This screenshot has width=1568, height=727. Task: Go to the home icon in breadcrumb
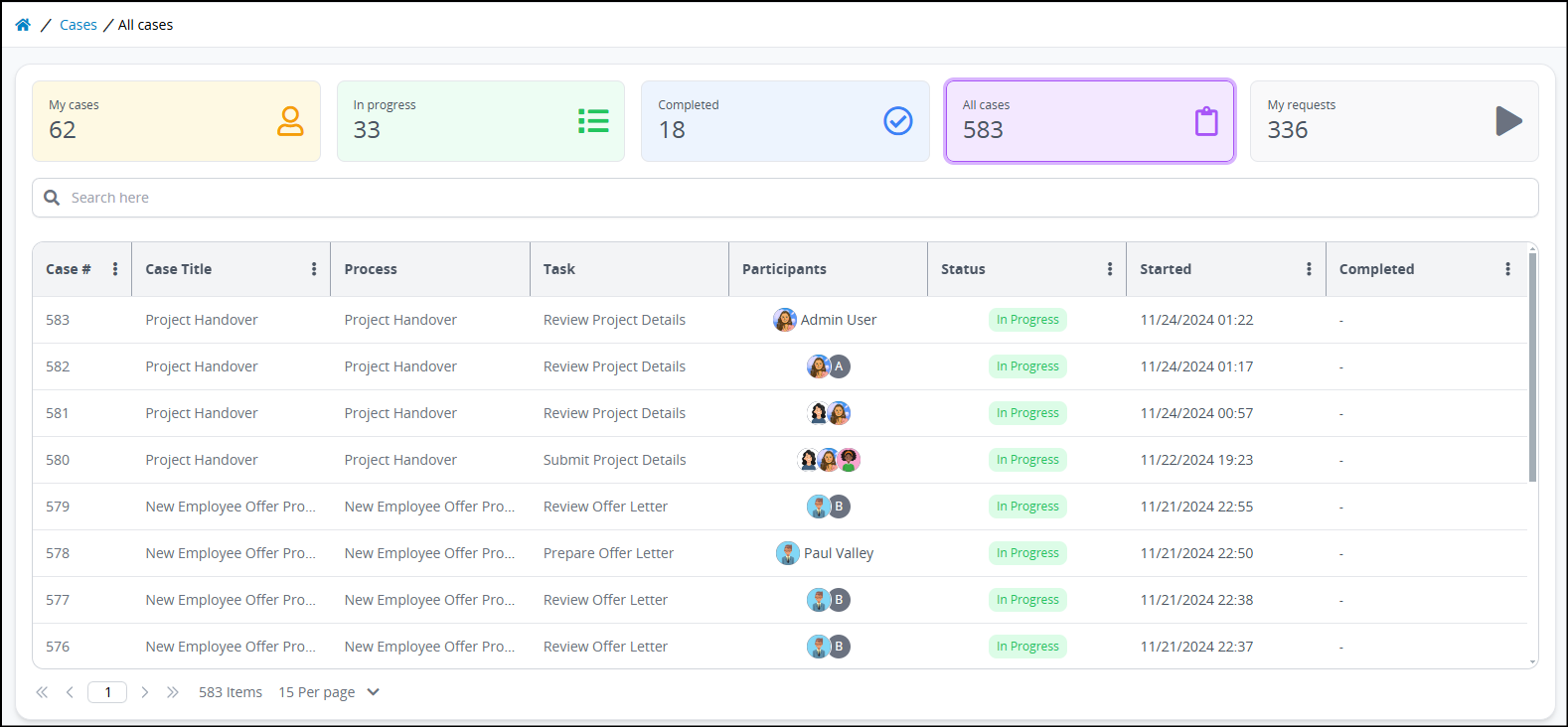[23, 25]
